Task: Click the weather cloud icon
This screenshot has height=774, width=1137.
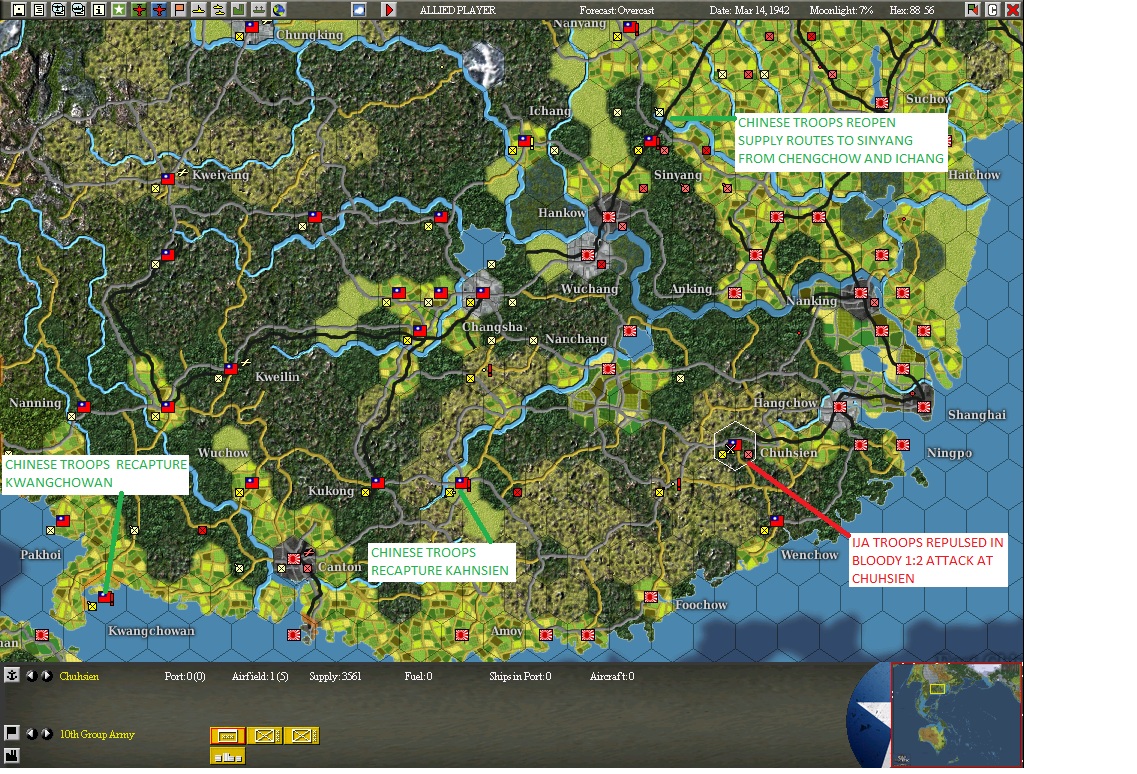Action: click(359, 9)
